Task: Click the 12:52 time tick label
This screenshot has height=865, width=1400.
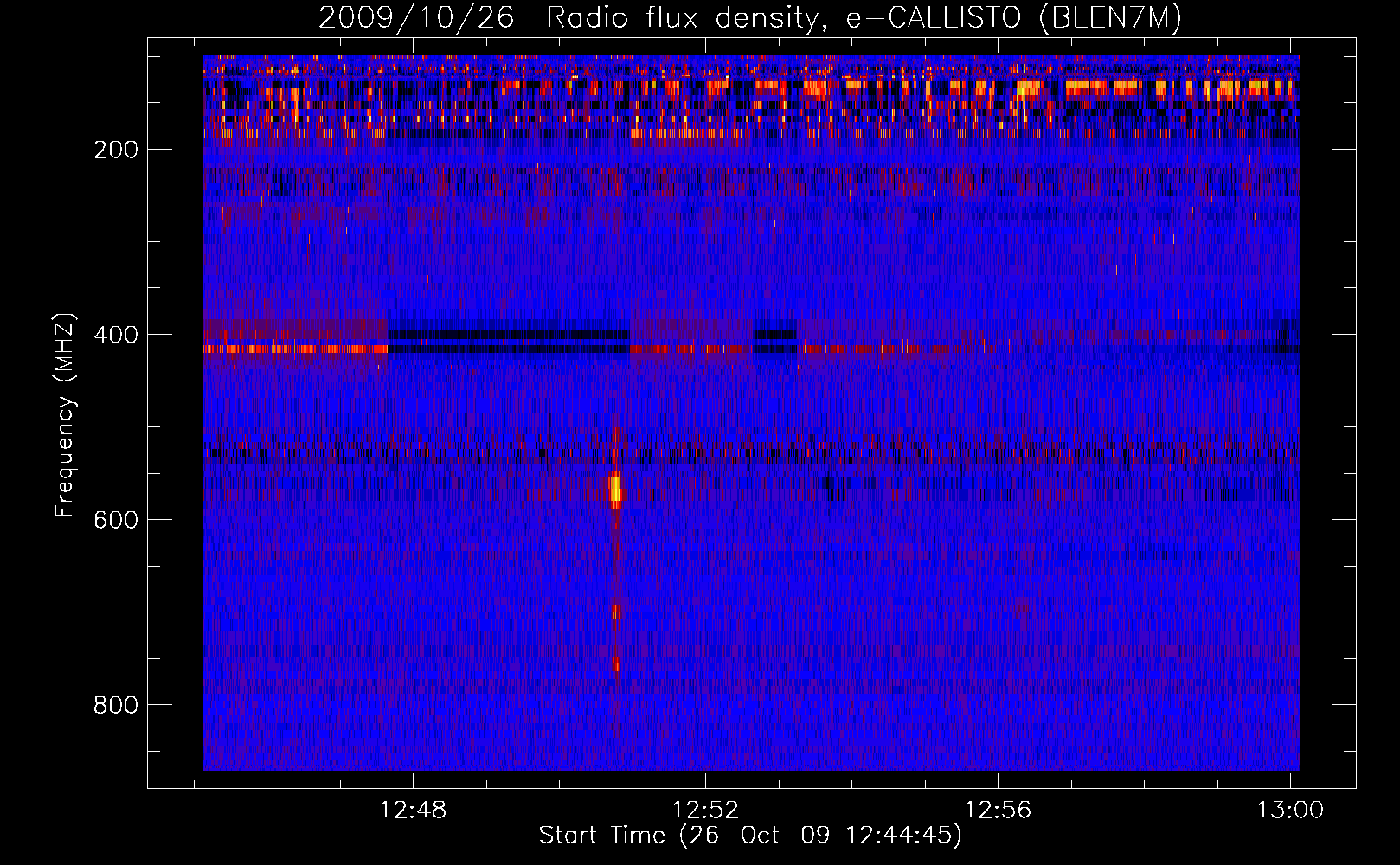Action: 705,811
